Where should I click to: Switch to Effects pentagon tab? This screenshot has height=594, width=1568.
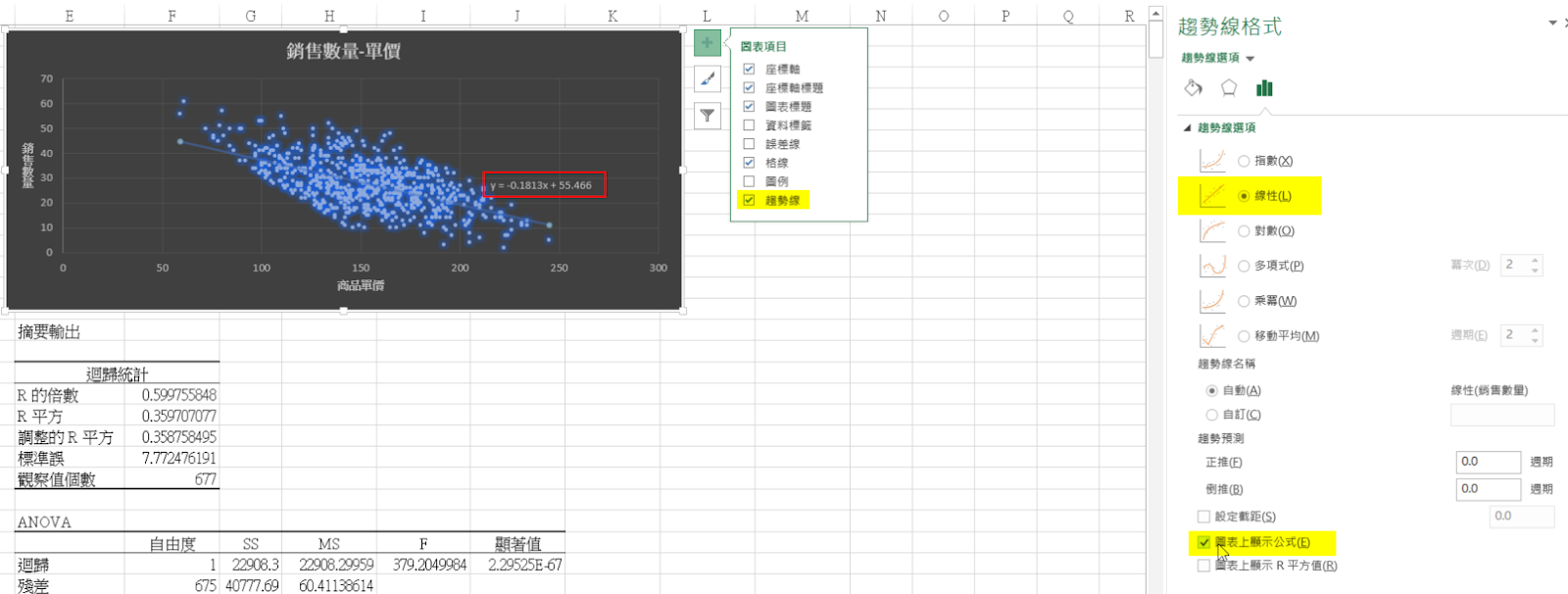pos(1229,88)
